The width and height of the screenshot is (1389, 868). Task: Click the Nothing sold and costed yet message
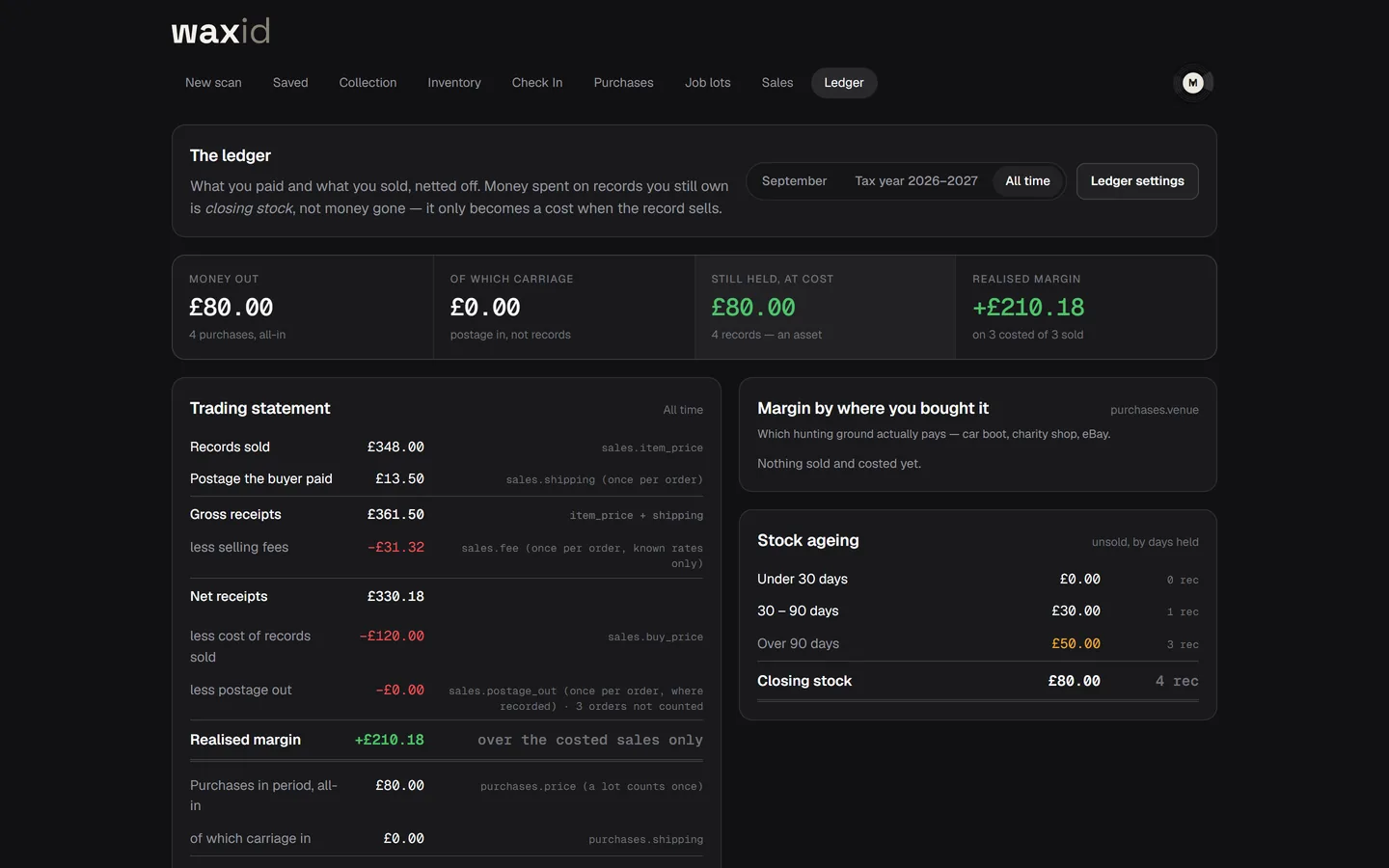[x=839, y=464]
